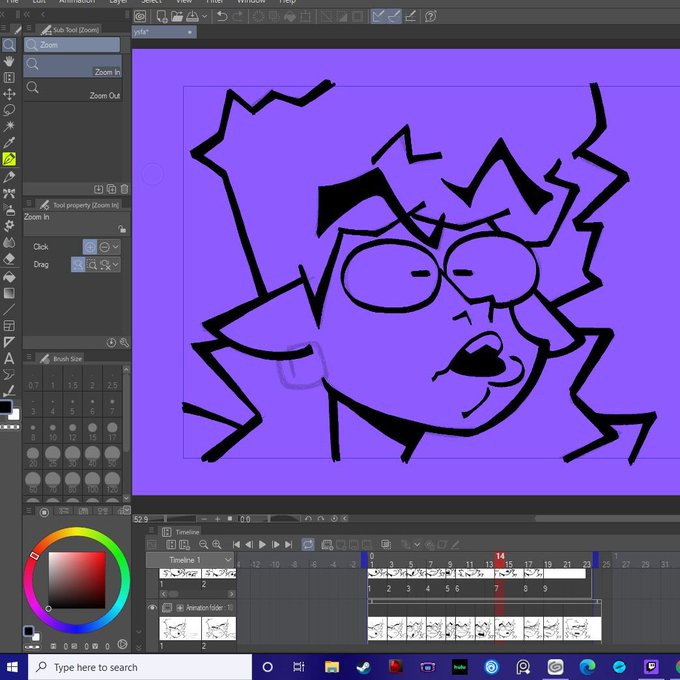The height and width of the screenshot is (680, 680).
Task: Select the highlighted Pen tool
Action: click(x=9, y=159)
